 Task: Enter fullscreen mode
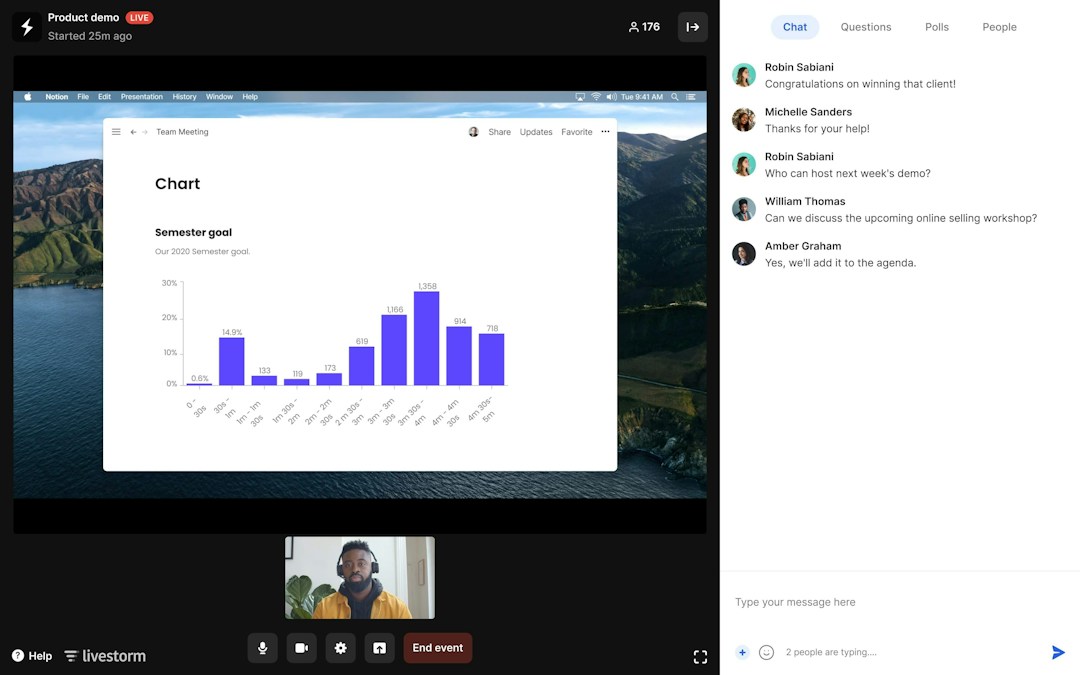700,657
